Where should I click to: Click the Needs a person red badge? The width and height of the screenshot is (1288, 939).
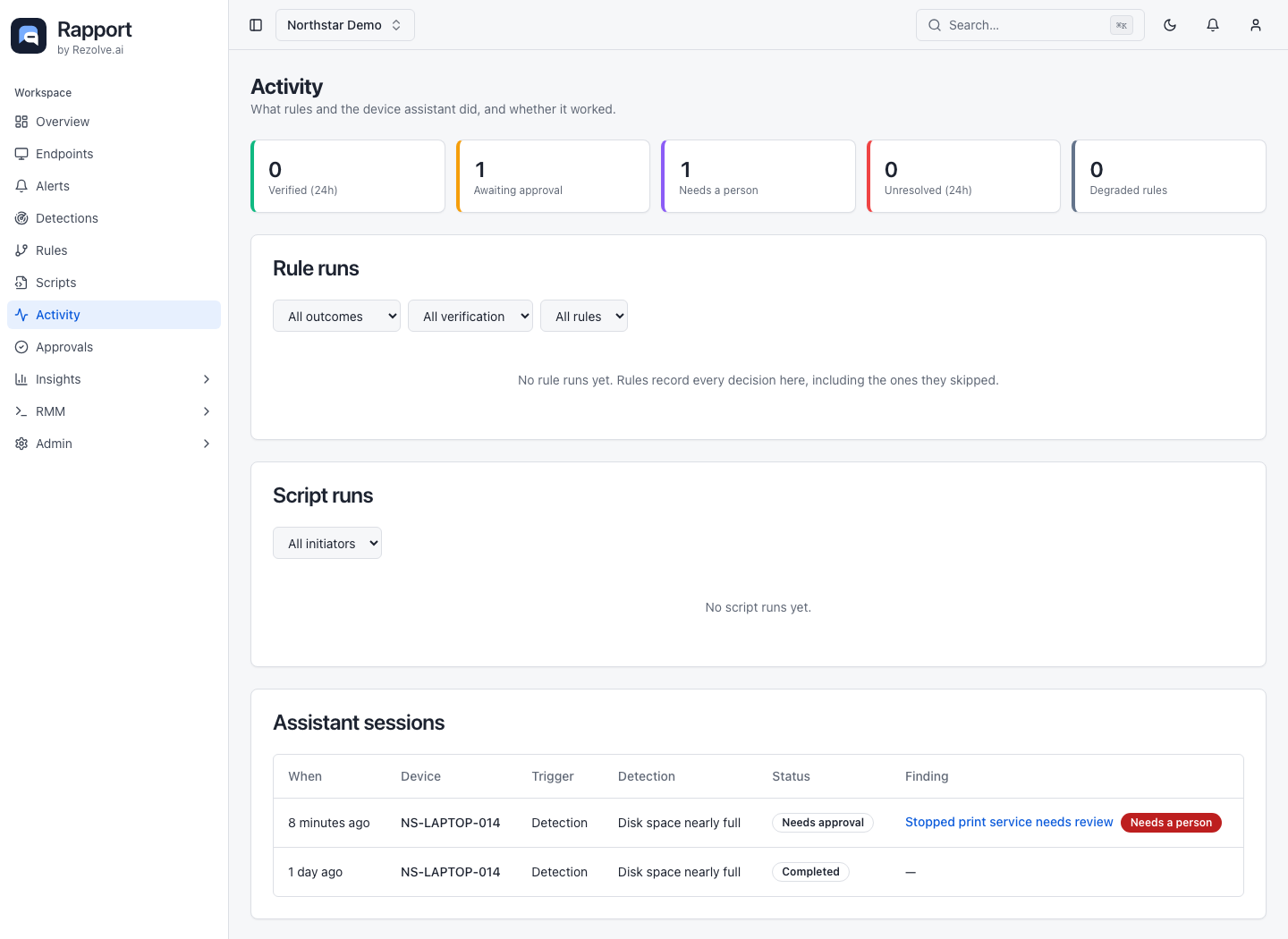[1171, 823]
